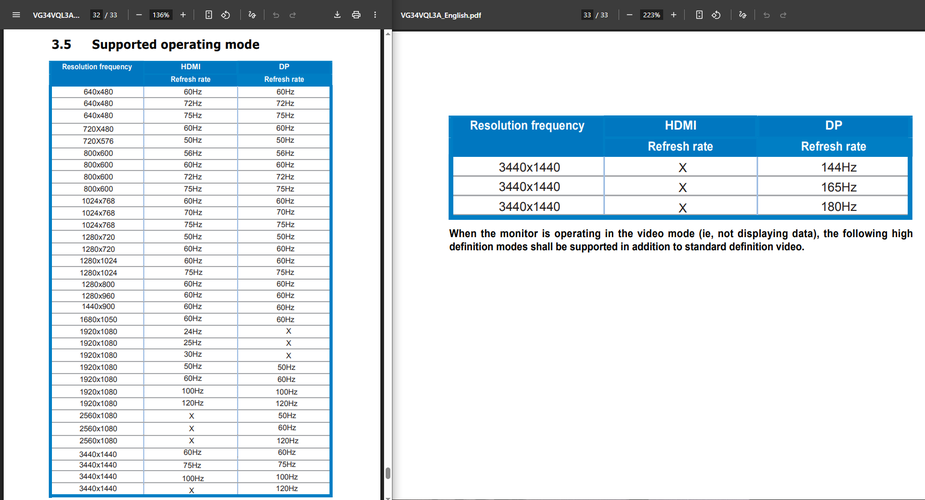Download the left PDF document
925x500 pixels.
pos(337,15)
